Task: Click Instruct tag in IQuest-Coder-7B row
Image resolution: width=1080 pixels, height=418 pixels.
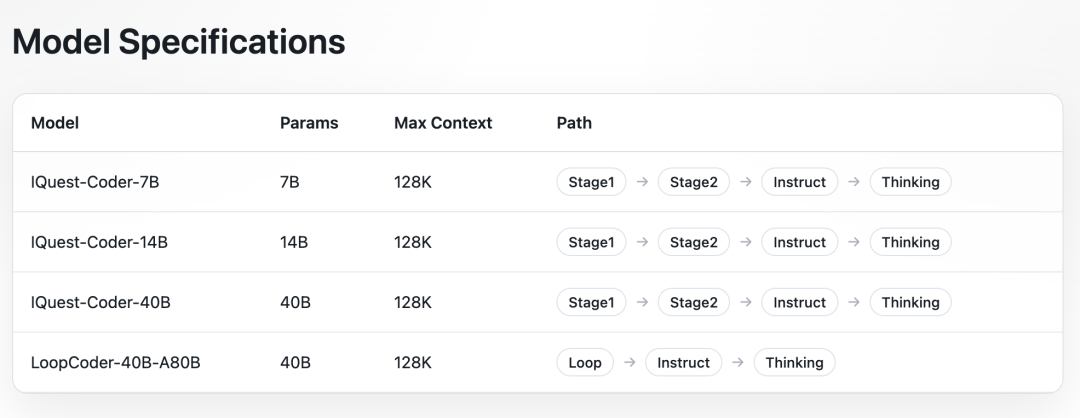Action: coord(799,182)
